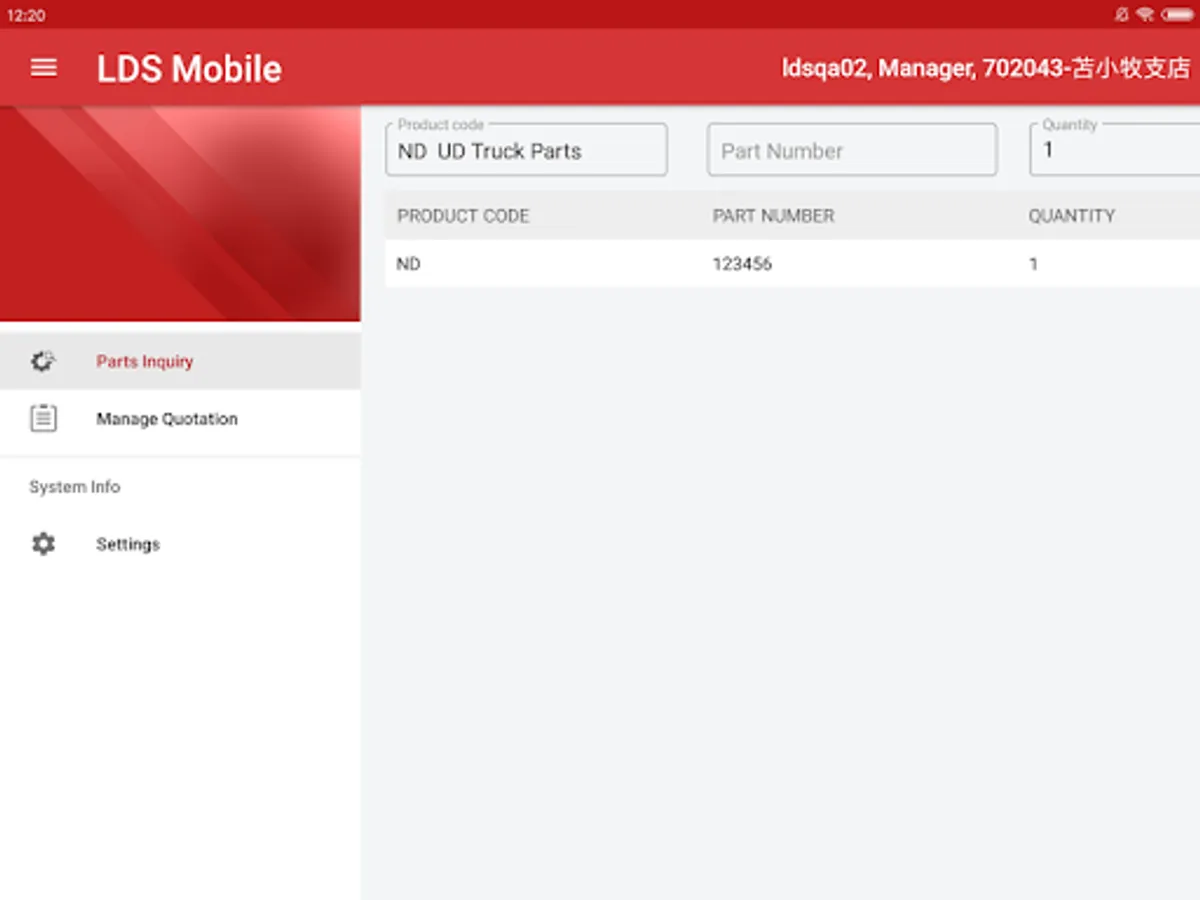The image size is (1200, 900).
Task: Select part number 123456 cell
Action: 742,264
